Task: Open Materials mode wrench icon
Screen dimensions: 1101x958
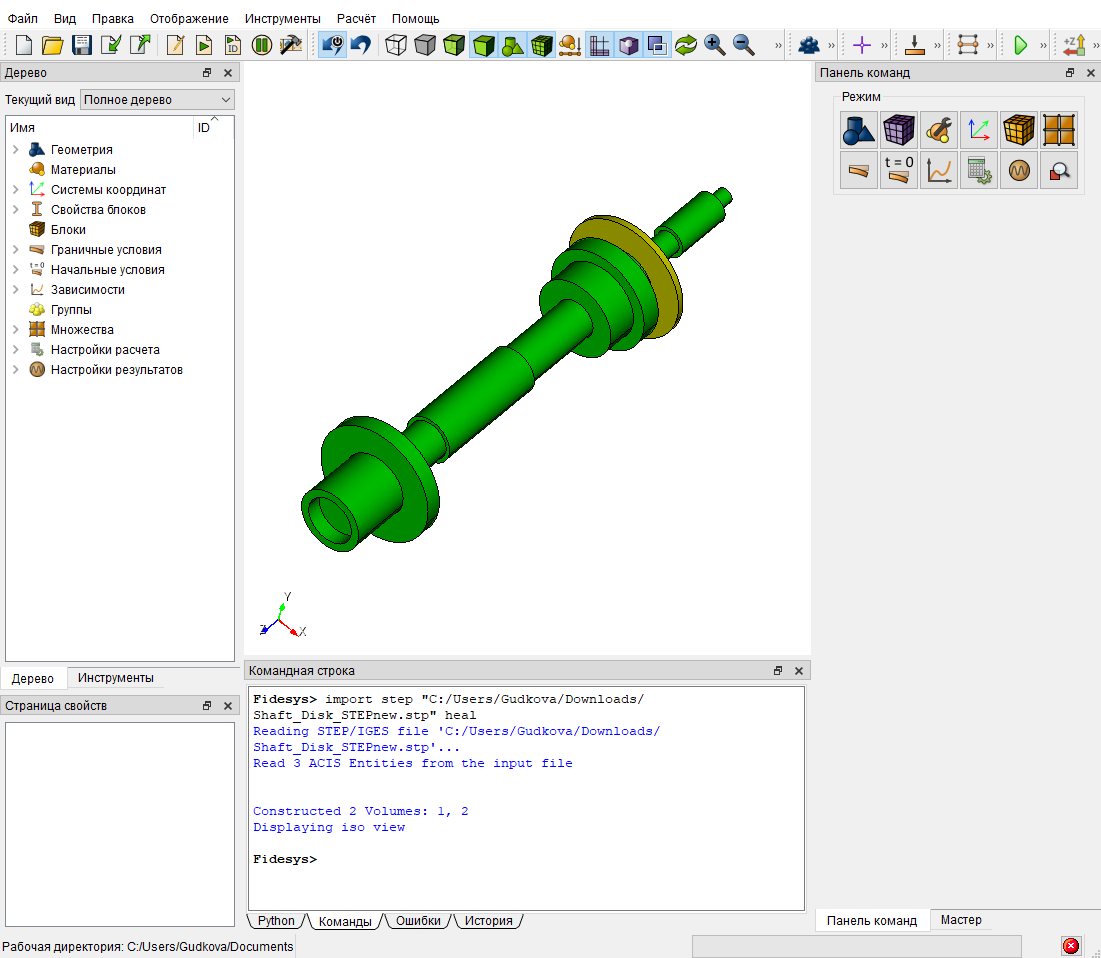Action: point(939,130)
